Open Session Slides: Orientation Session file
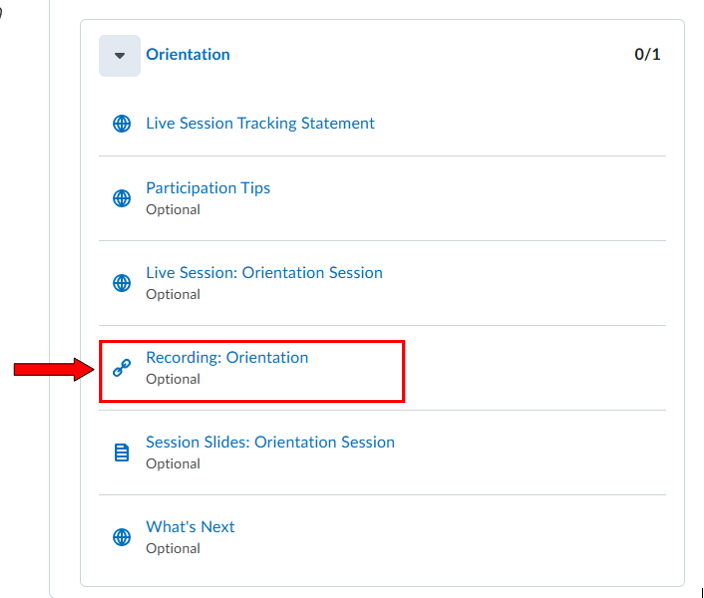Screen dimensions: 704x598 pyautogui.click(x=270, y=442)
